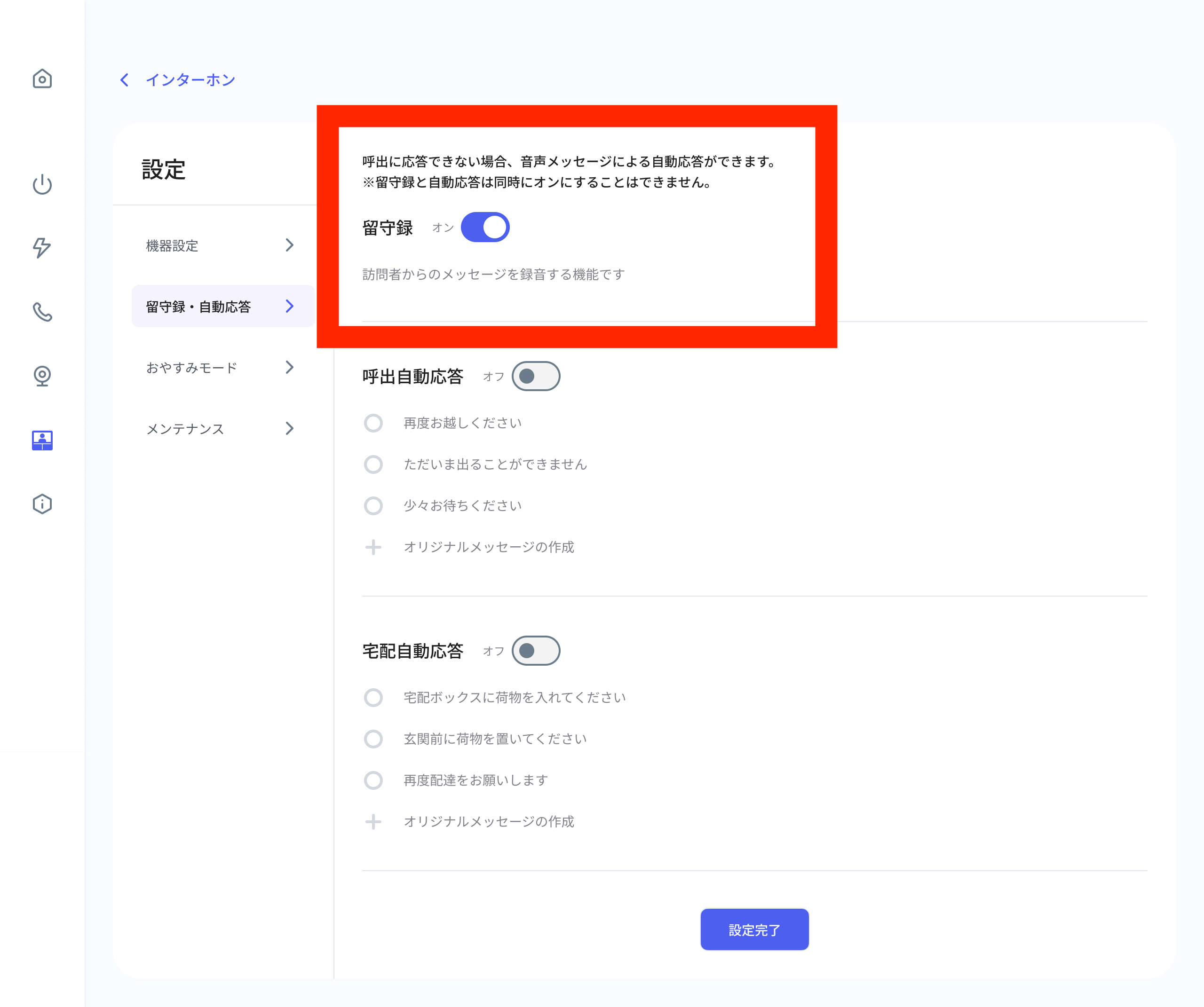Expand the 機器設定 chevron
Image resolution: width=1204 pixels, height=1007 pixels.
[290, 245]
